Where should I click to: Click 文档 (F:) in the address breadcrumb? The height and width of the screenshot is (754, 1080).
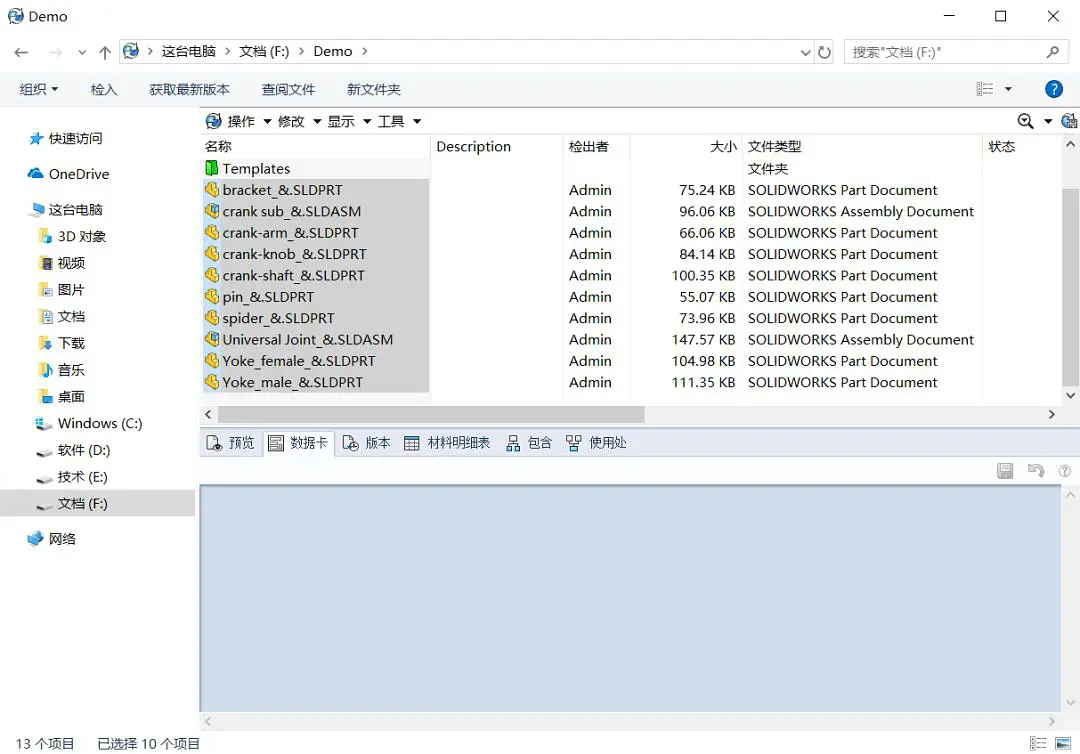[264, 52]
